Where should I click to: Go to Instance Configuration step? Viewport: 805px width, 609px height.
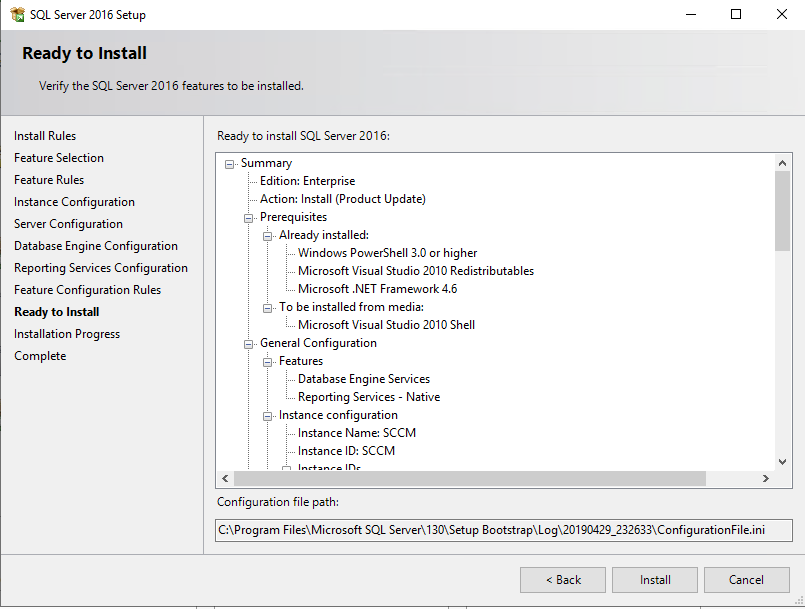pyautogui.click(x=74, y=202)
